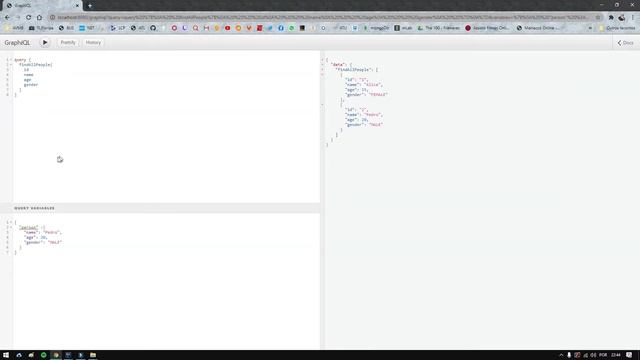Image resolution: width=640 pixels, height=360 pixels.
Task: Open the mongoDb bookmark
Action: (x=376, y=28)
